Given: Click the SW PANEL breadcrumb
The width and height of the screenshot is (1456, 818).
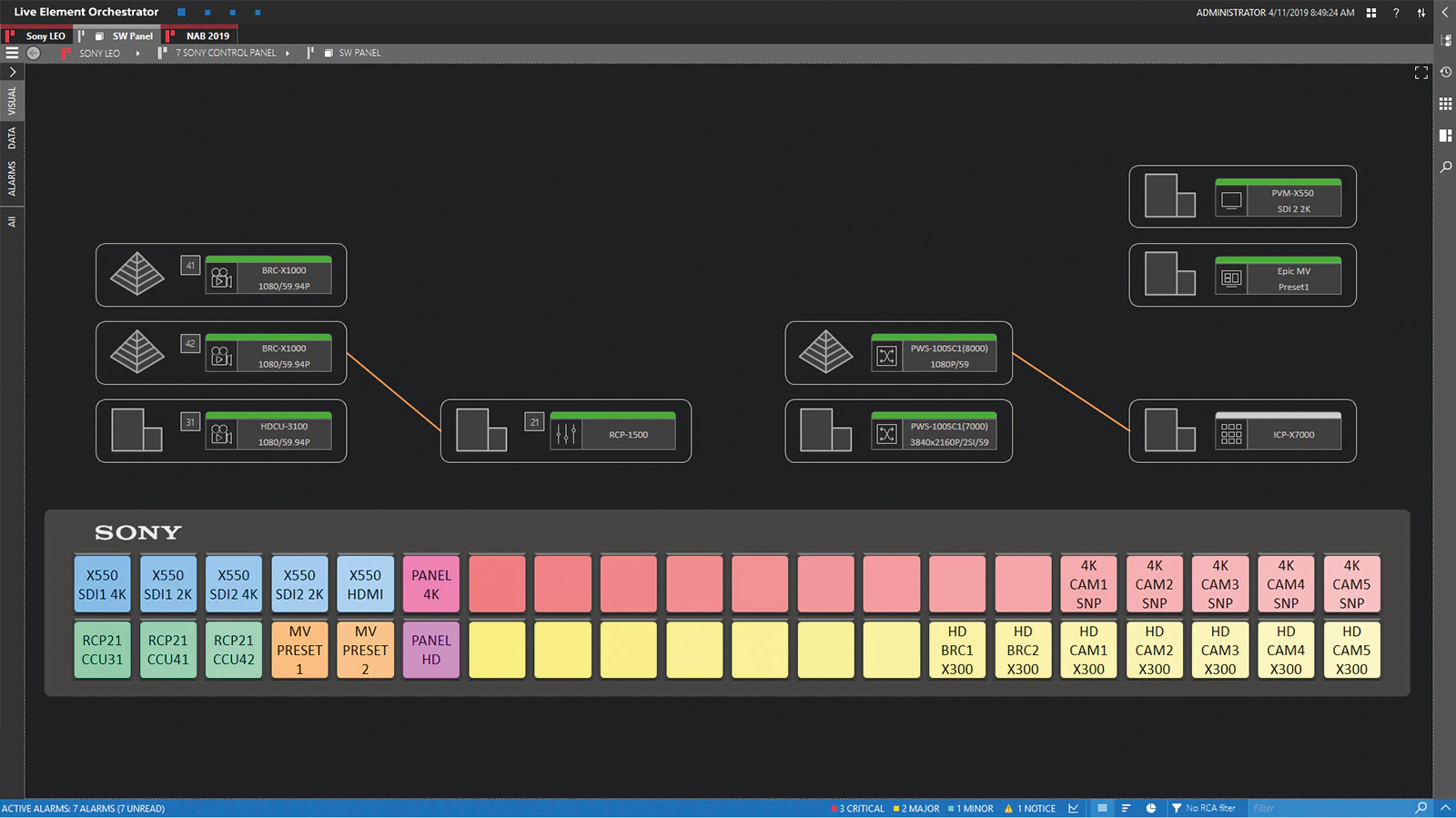Looking at the screenshot, I should 359,53.
